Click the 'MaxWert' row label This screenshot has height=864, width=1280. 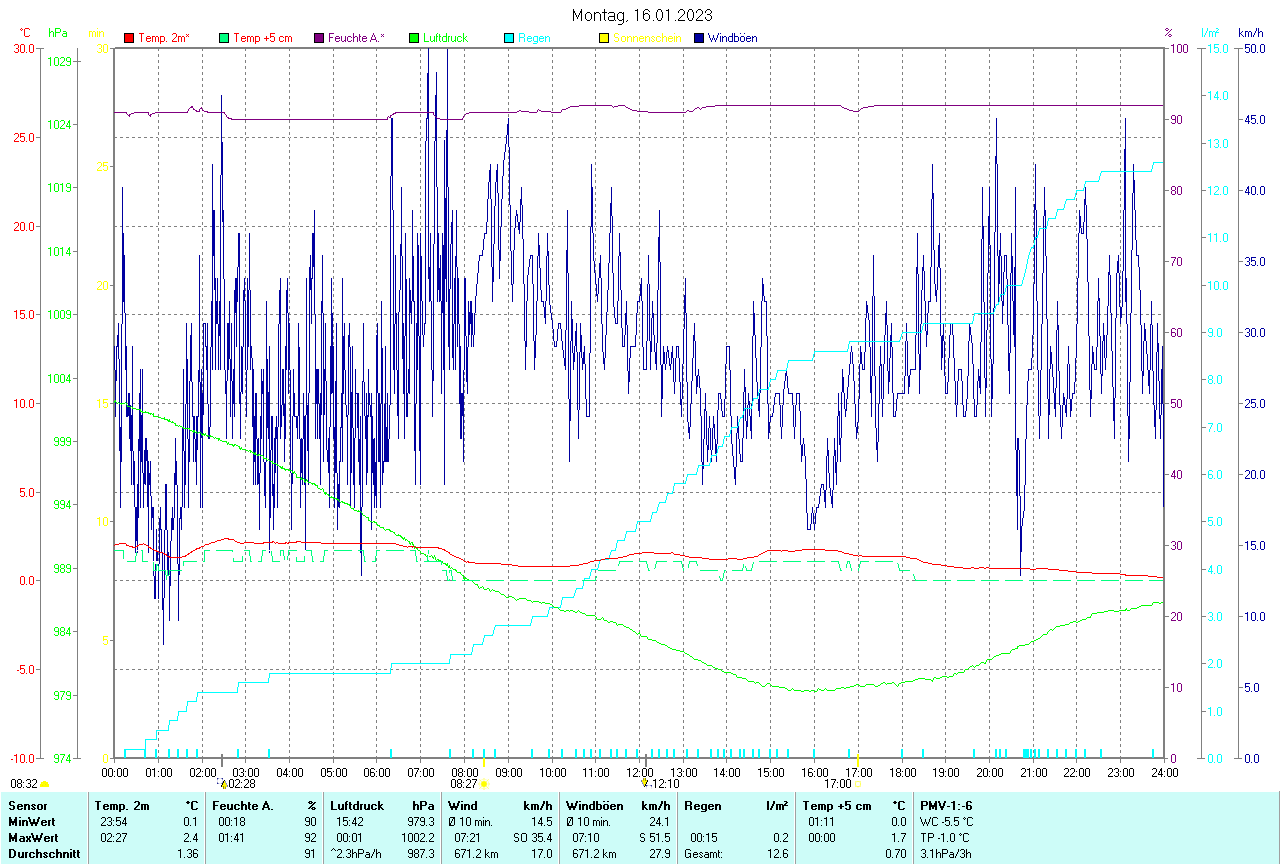pyautogui.click(x=32, y=837)
